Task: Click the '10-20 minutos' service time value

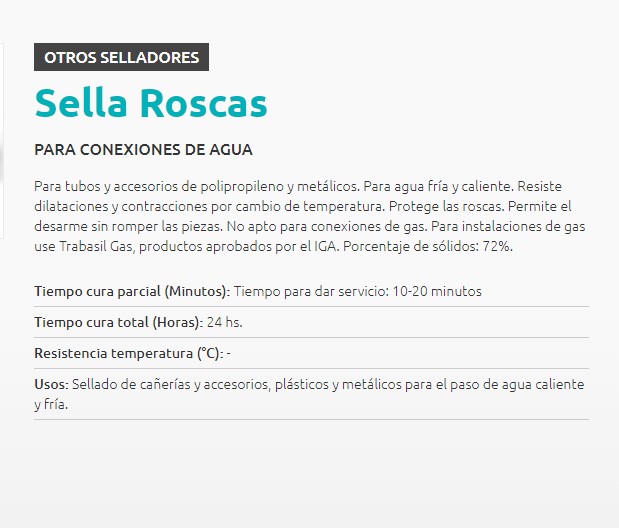Action: [x=437, y=291]
